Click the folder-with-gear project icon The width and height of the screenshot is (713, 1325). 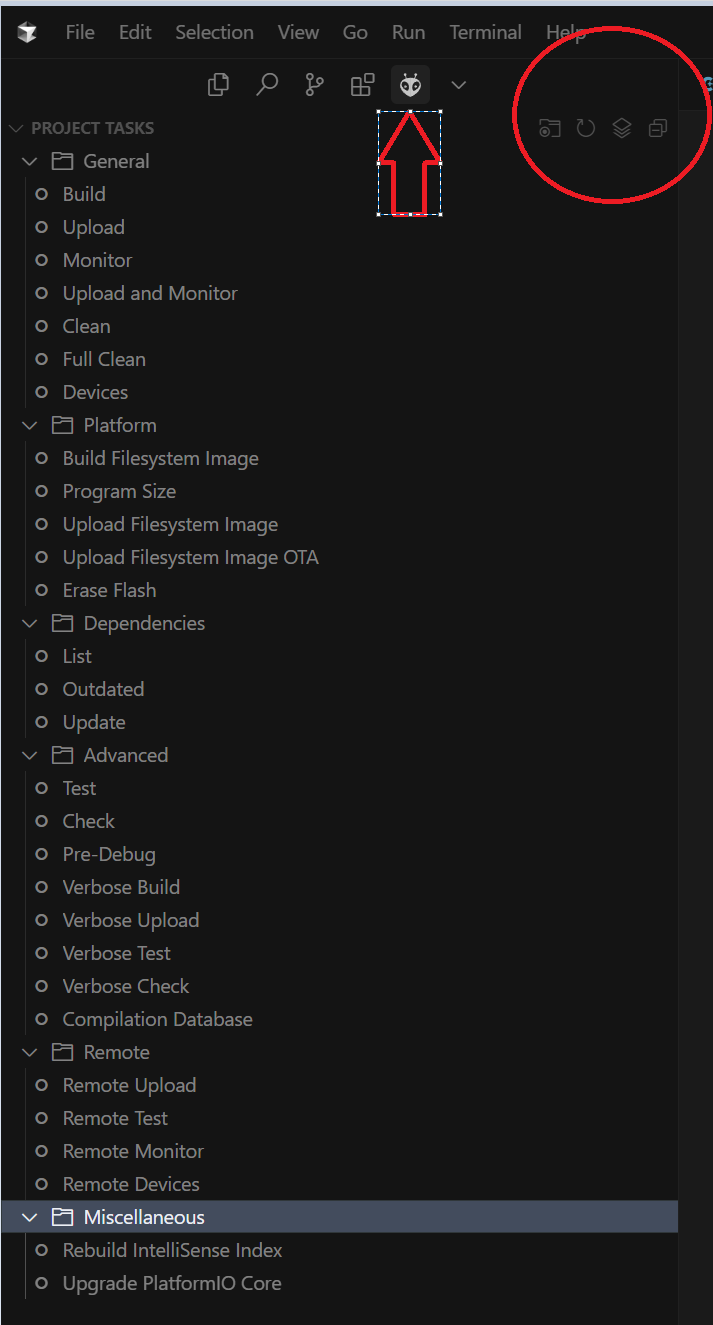coord(550,128)
